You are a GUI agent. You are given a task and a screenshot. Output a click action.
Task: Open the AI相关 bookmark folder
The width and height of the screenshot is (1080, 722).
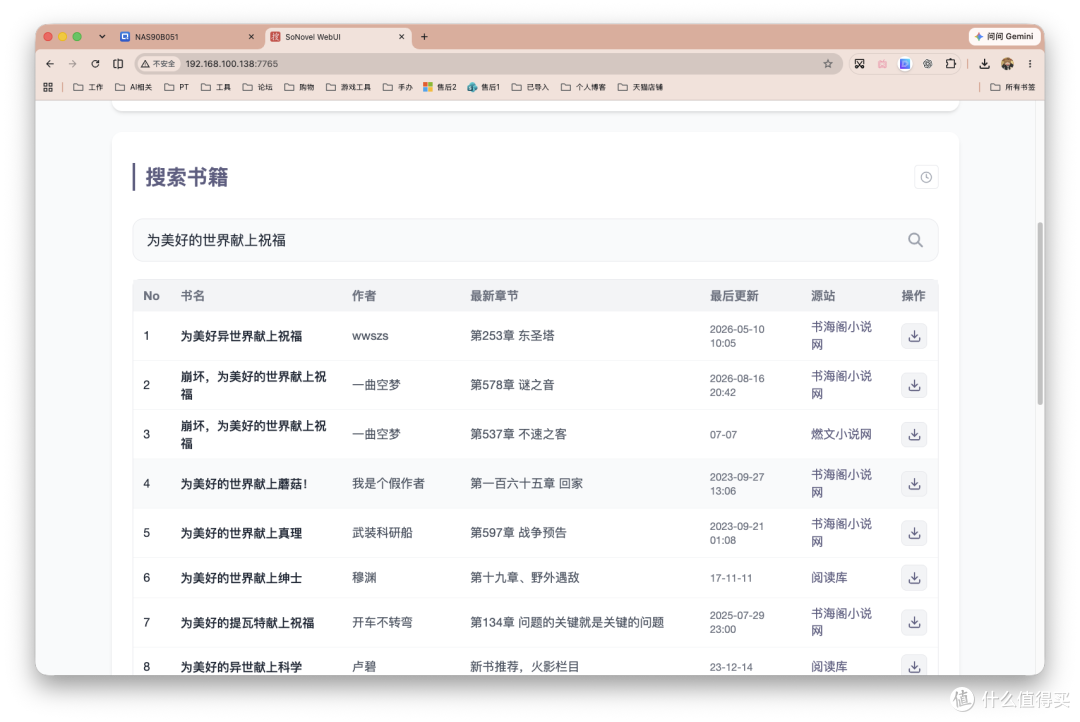(x=134, y=87)
